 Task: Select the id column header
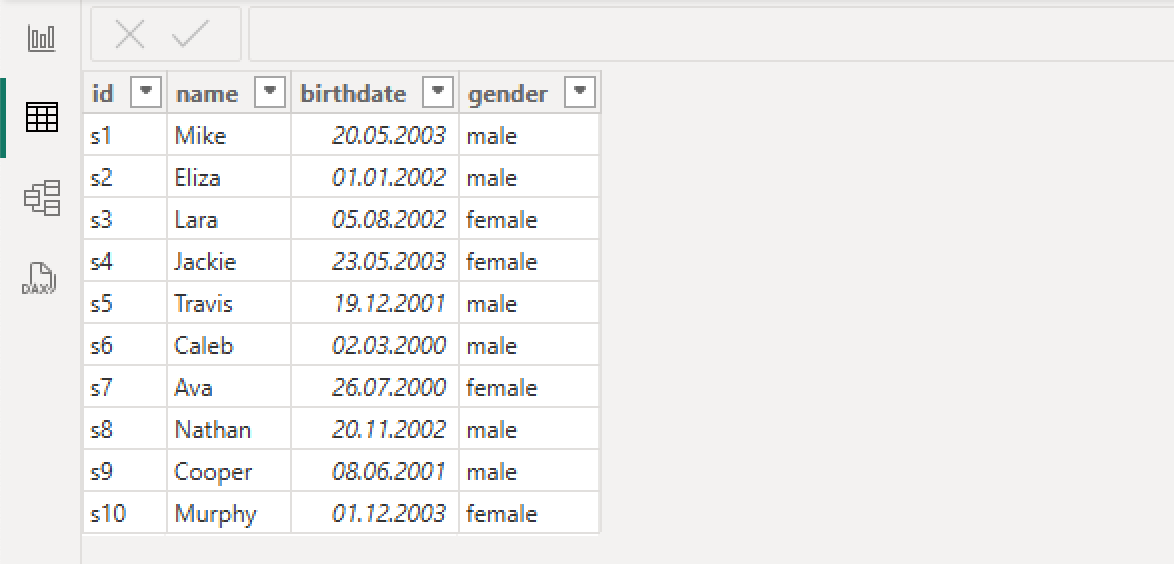[125, 93]
